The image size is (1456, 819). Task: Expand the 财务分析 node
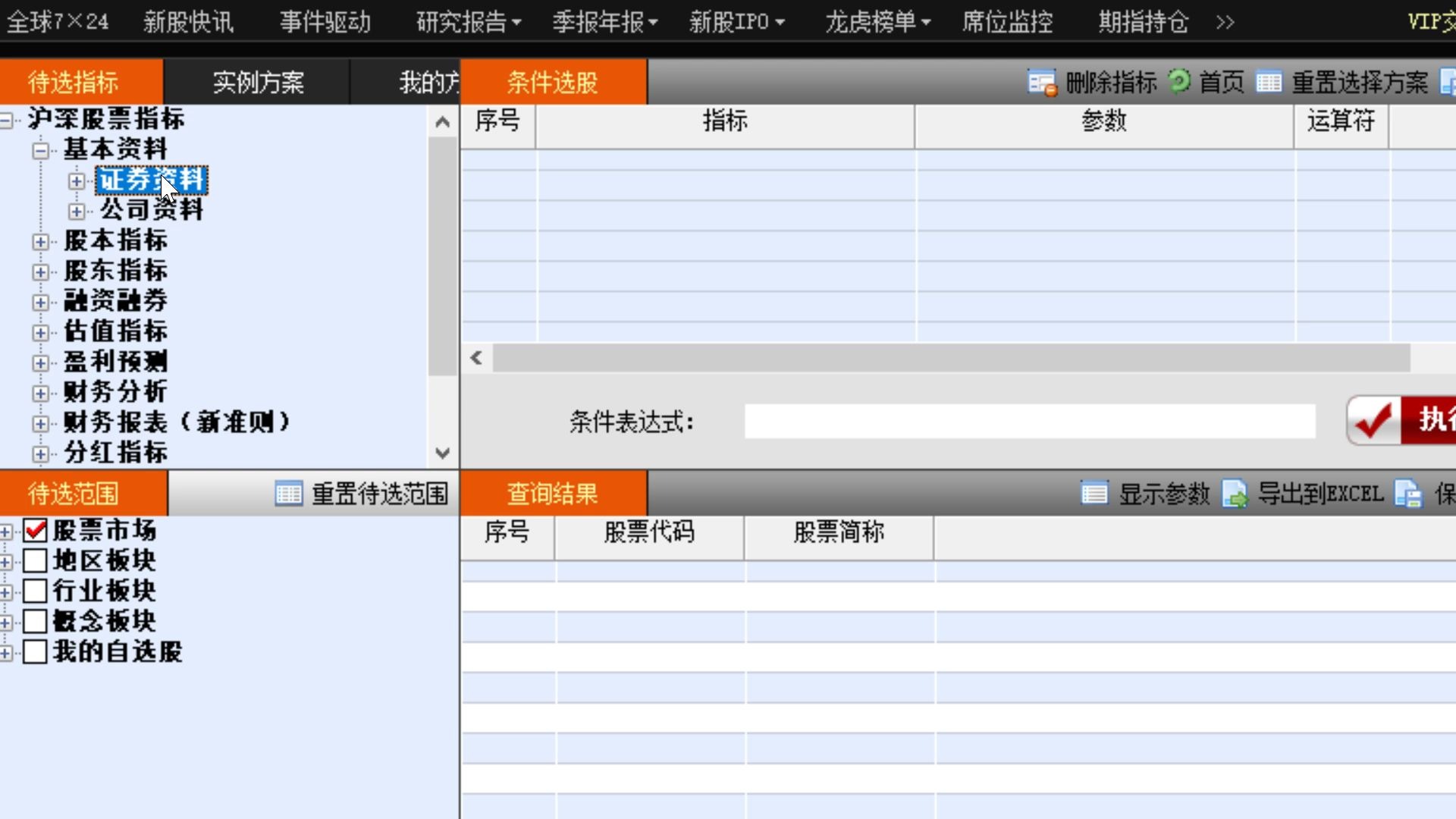(x=40, y=393)
